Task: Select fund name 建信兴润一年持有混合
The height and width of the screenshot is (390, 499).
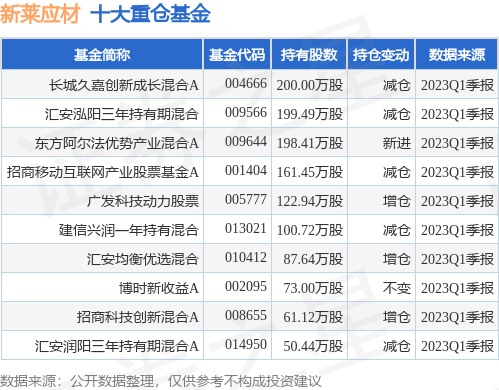Action: (129, 230)
